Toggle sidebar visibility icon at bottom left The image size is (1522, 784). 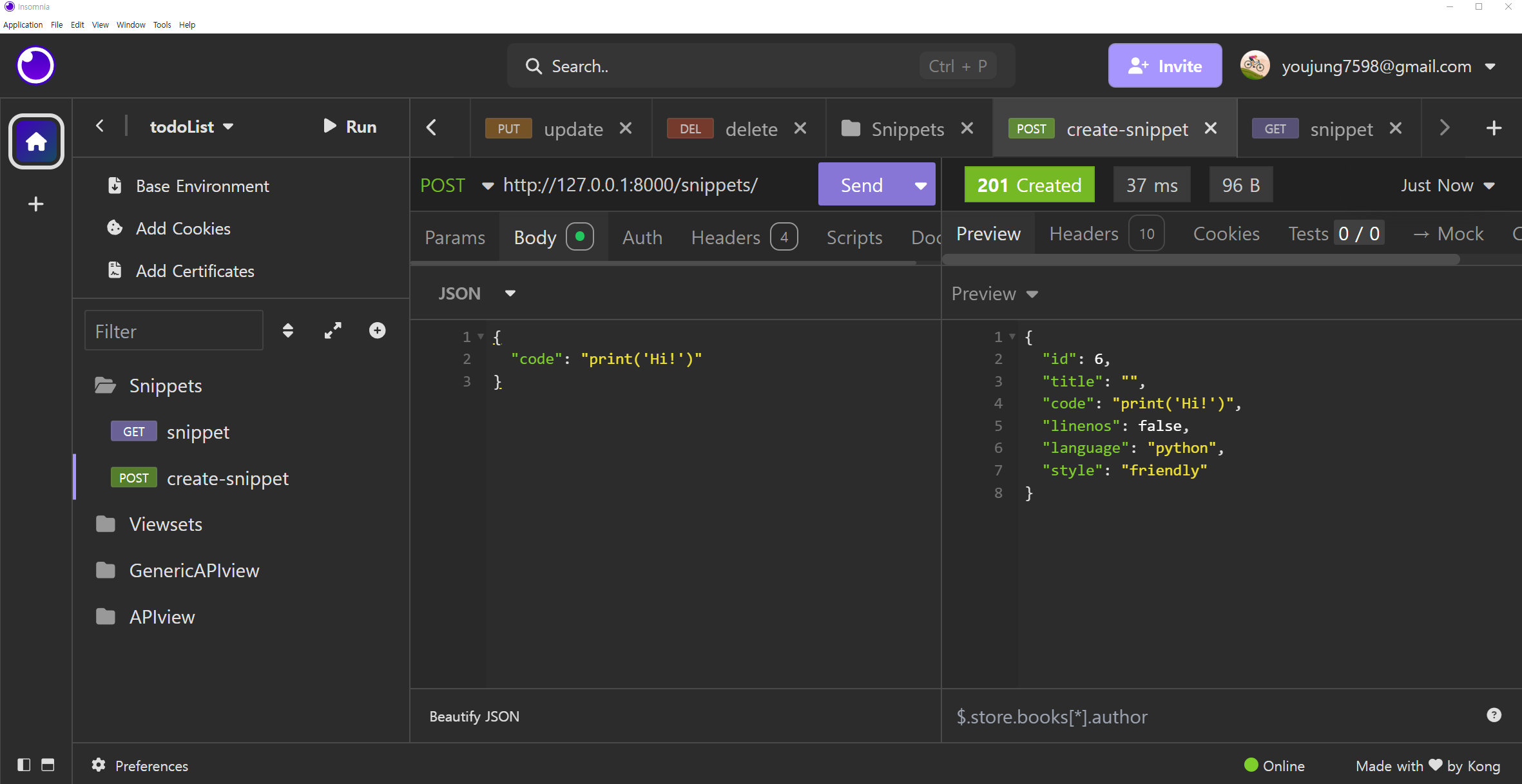tap(24, 765)
